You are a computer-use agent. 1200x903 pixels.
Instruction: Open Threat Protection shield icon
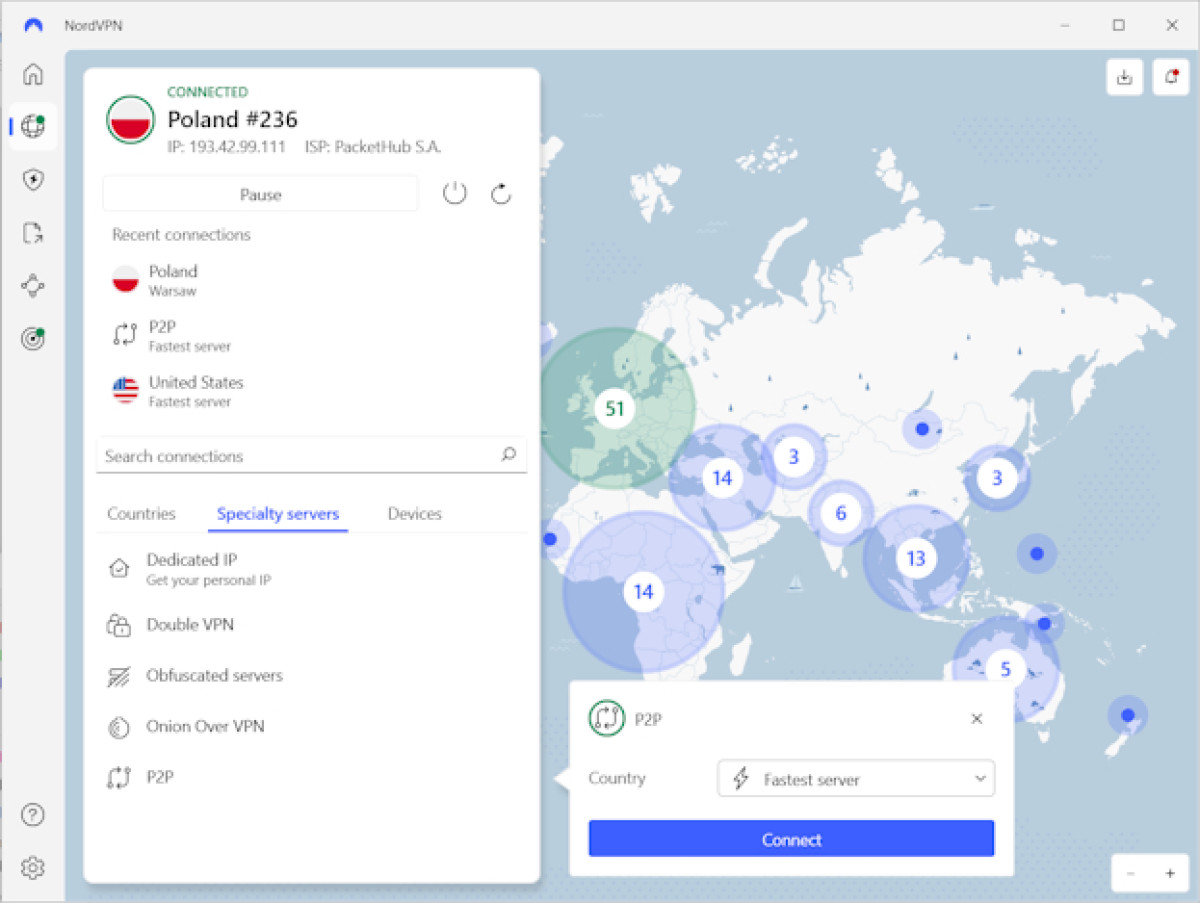click(x=33, y=180)
